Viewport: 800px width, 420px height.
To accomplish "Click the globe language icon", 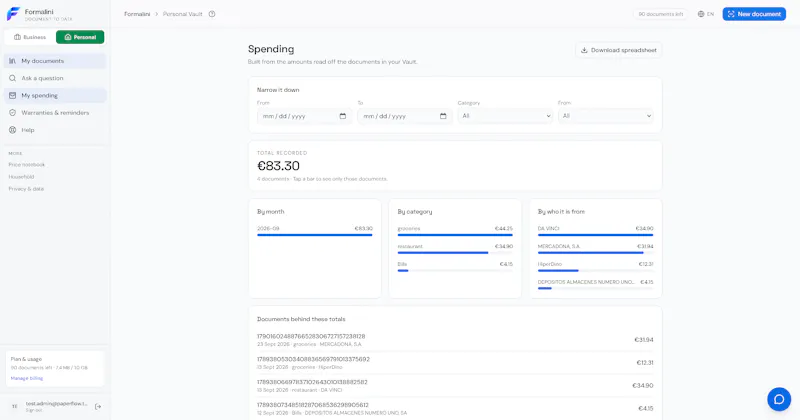I will coord(701,14).
